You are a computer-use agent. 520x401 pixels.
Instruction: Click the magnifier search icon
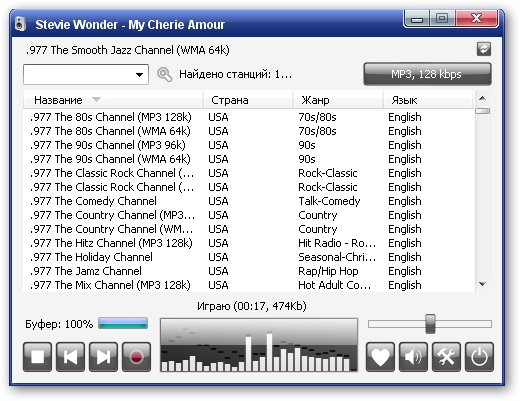click(x=165, y=74)
